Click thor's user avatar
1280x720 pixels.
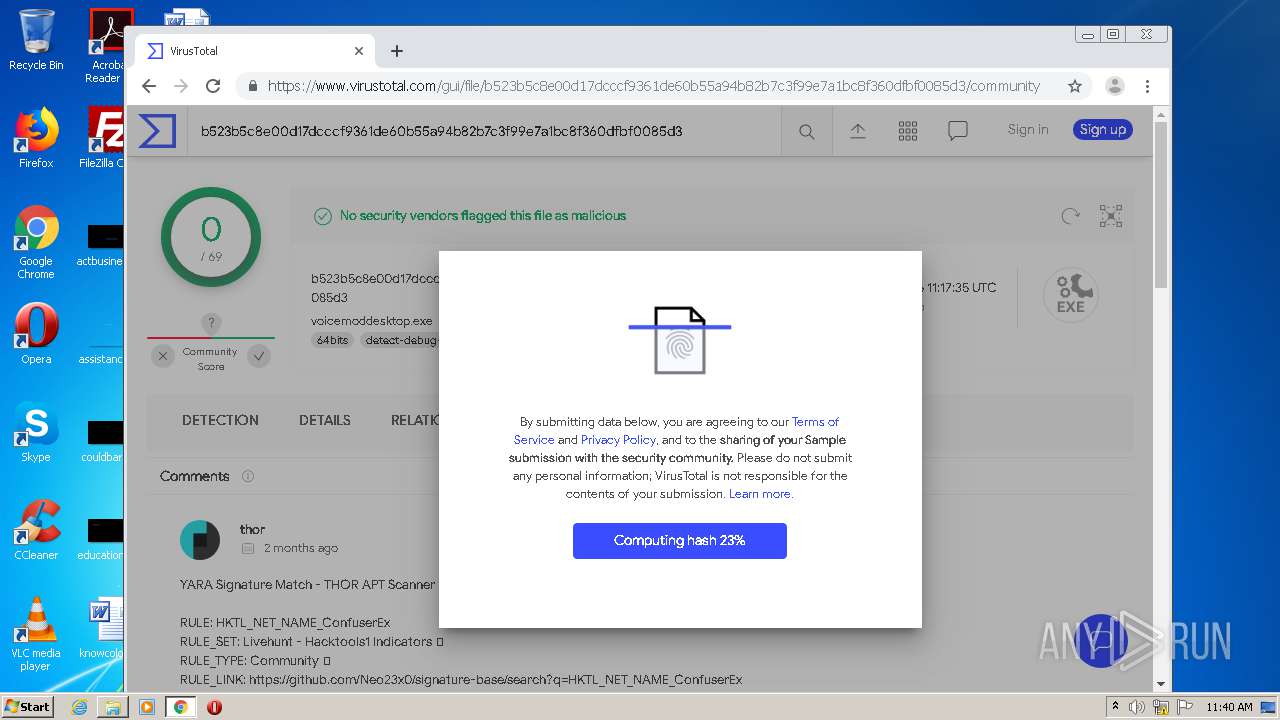click(200, 539)
